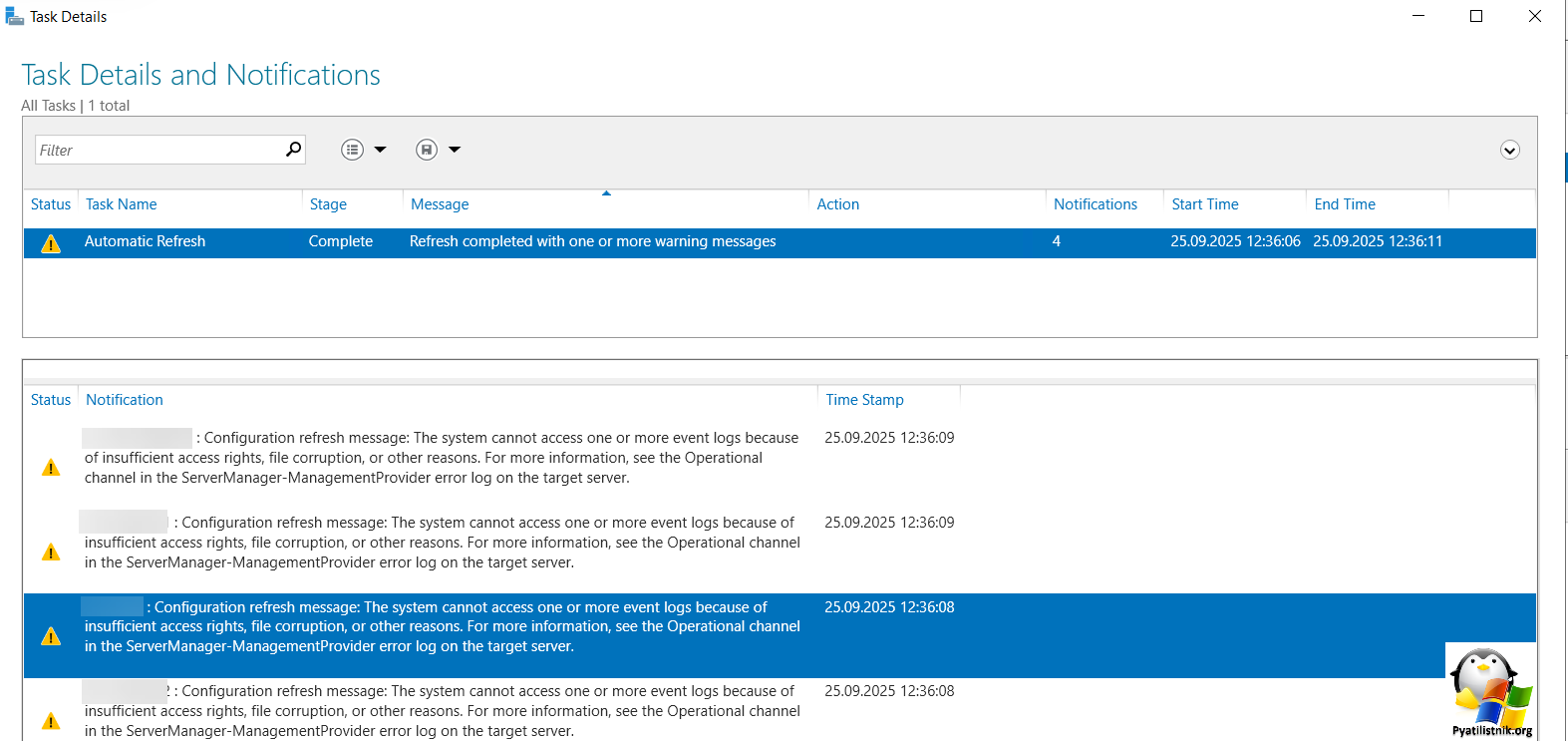Sort by Task Name column header
Viewport: 1568px width, 741px height.
[x=122, y=203]
